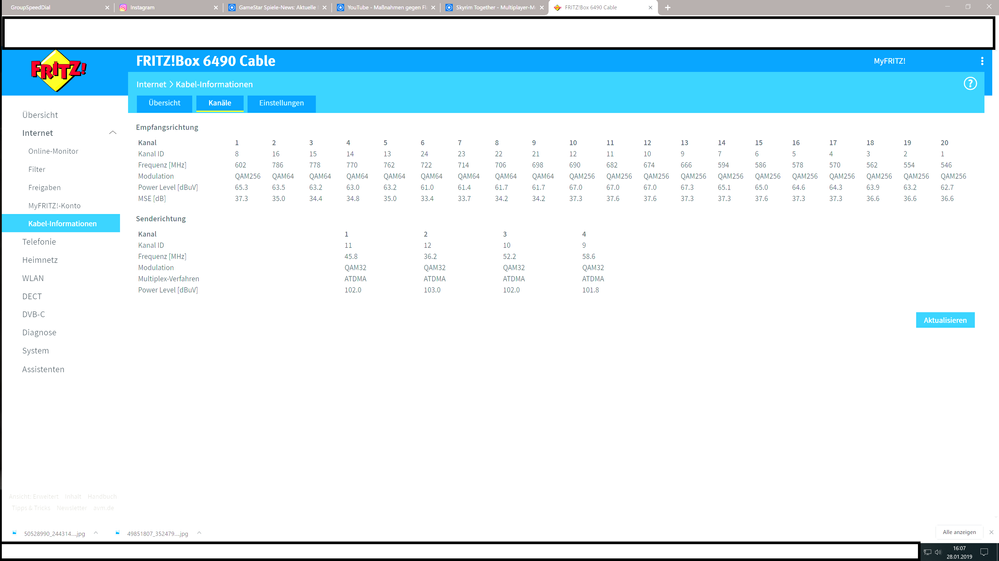This screenshot has height=561, width=999.
Task: Open Telefonie in the sidebar
Action: coord(39,242)
